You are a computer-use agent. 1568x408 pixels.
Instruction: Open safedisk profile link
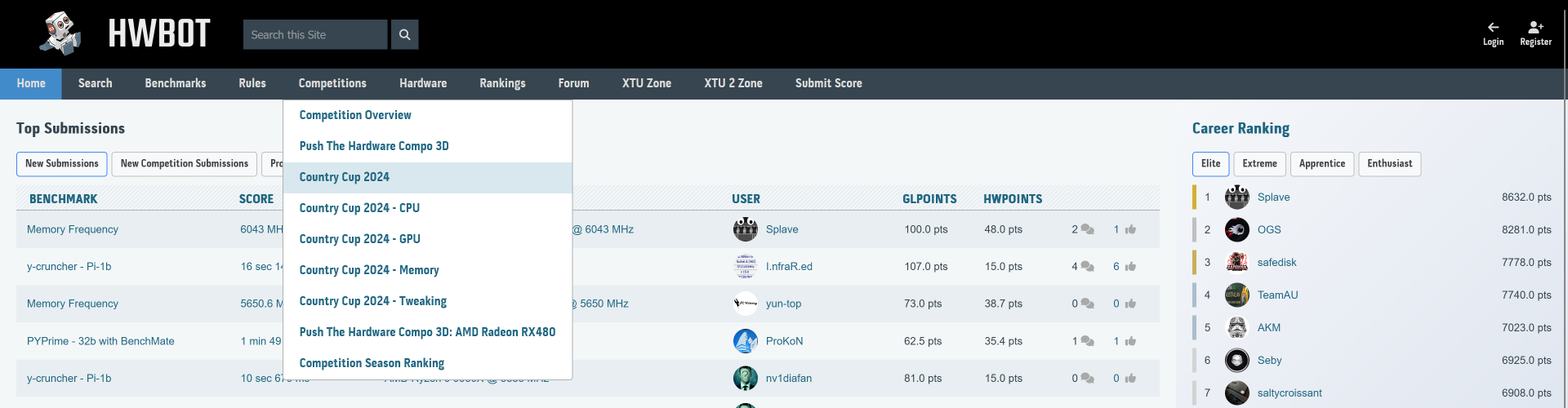tap(1276, 262)
